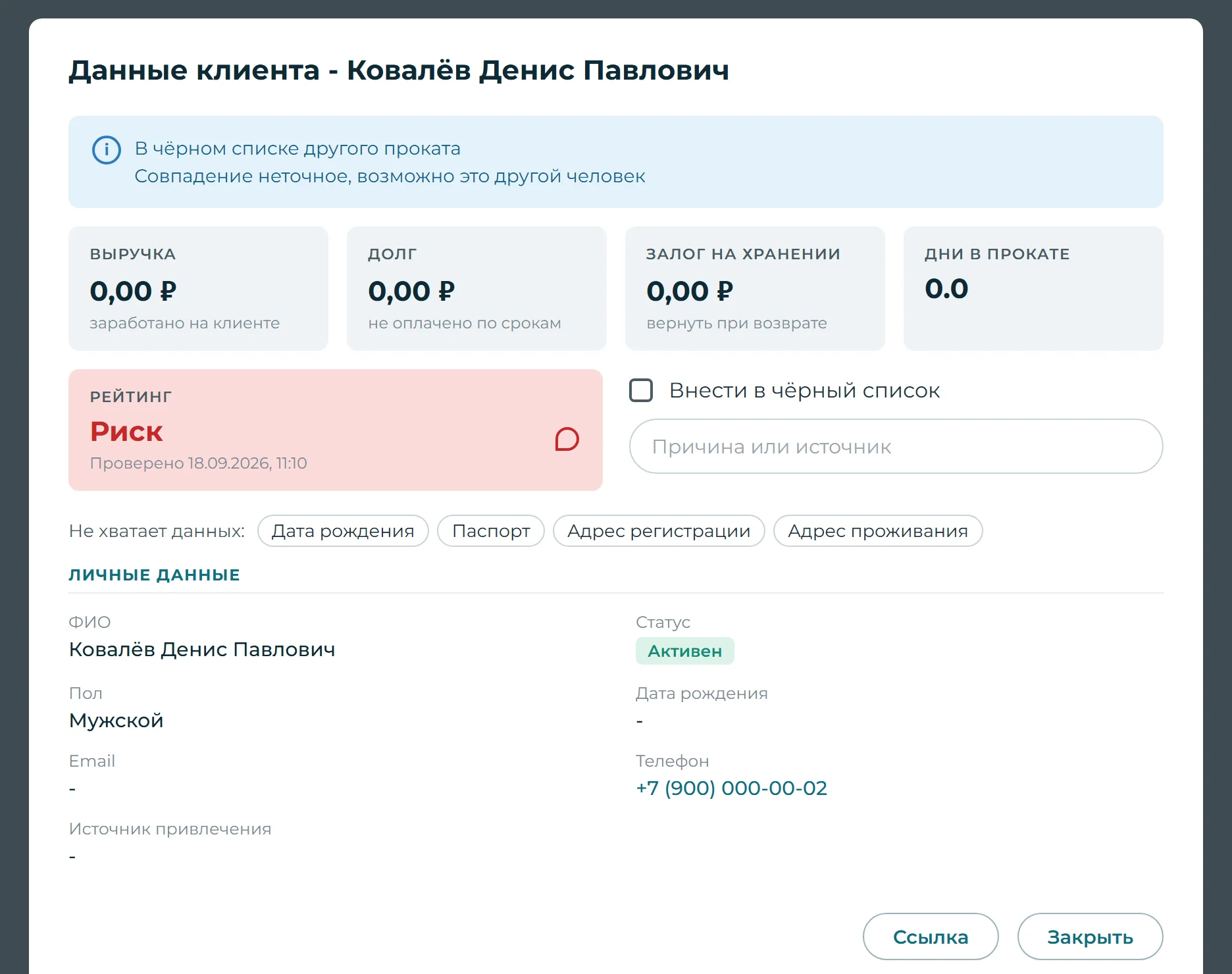Click the 'Источник привлечения' label
The width and height of the screenshot is (1232, 974).
point(170,829)
